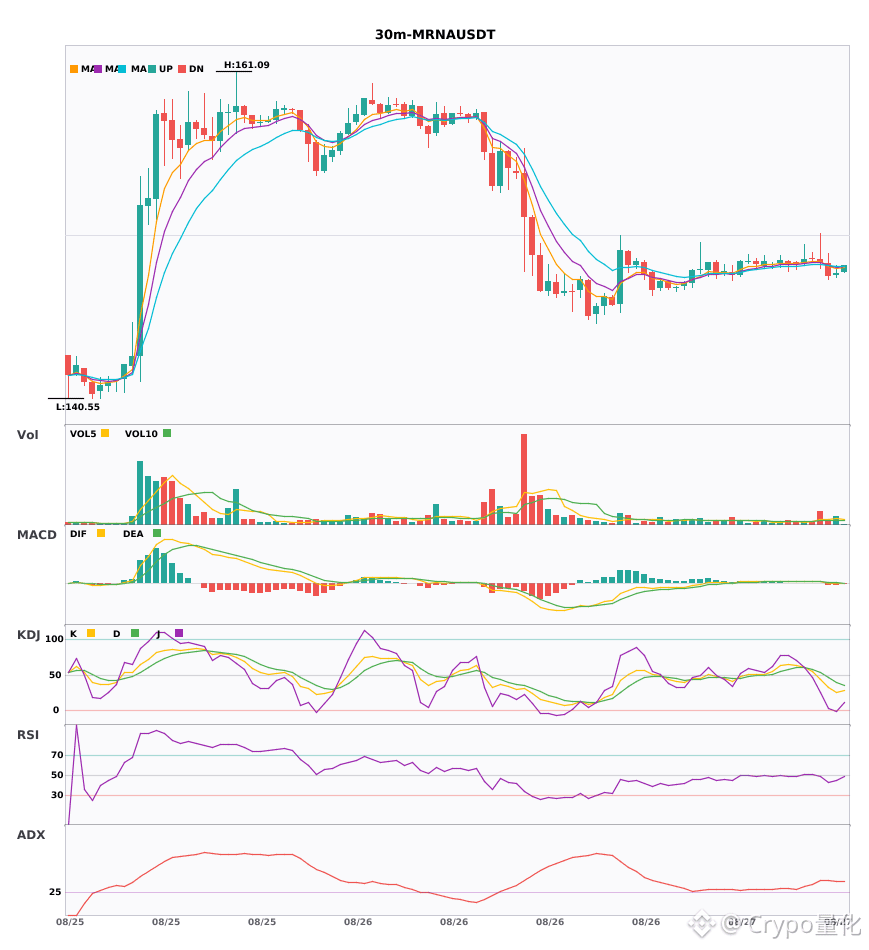The image size is (869, 950).
Task: Click the DIF legend text
Action: (x=78, y=534)
